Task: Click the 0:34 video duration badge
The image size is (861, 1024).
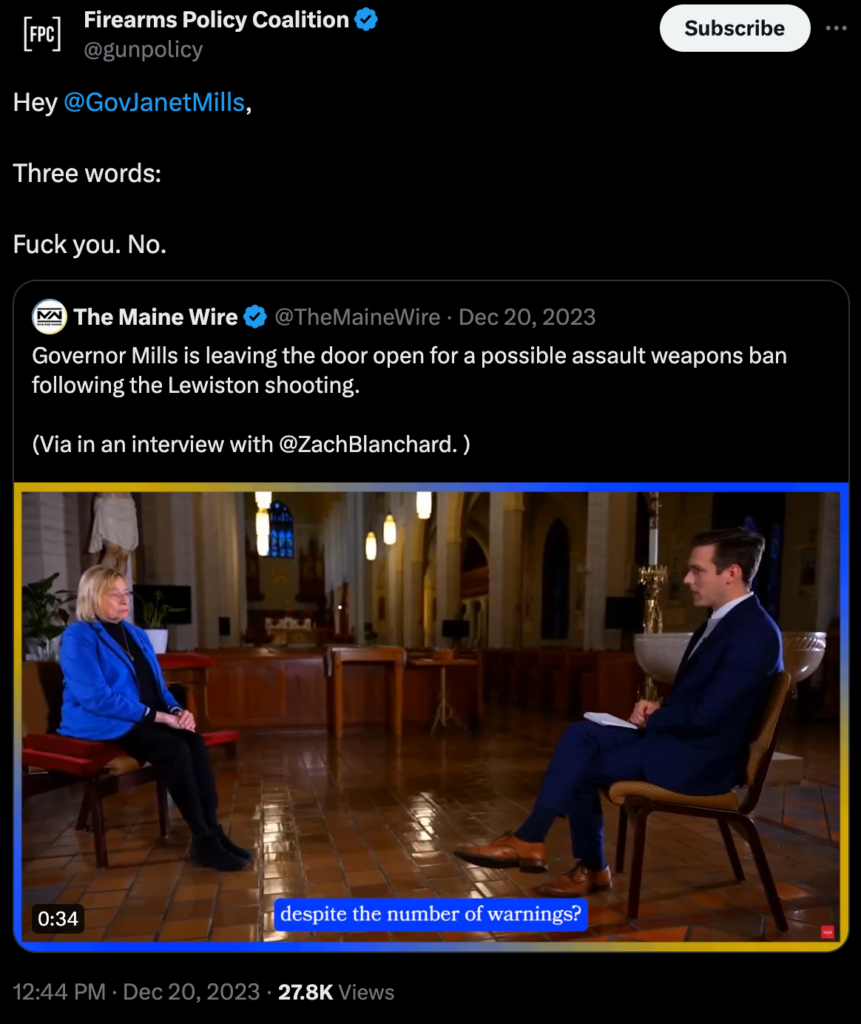Action: [x=58, y=916]
